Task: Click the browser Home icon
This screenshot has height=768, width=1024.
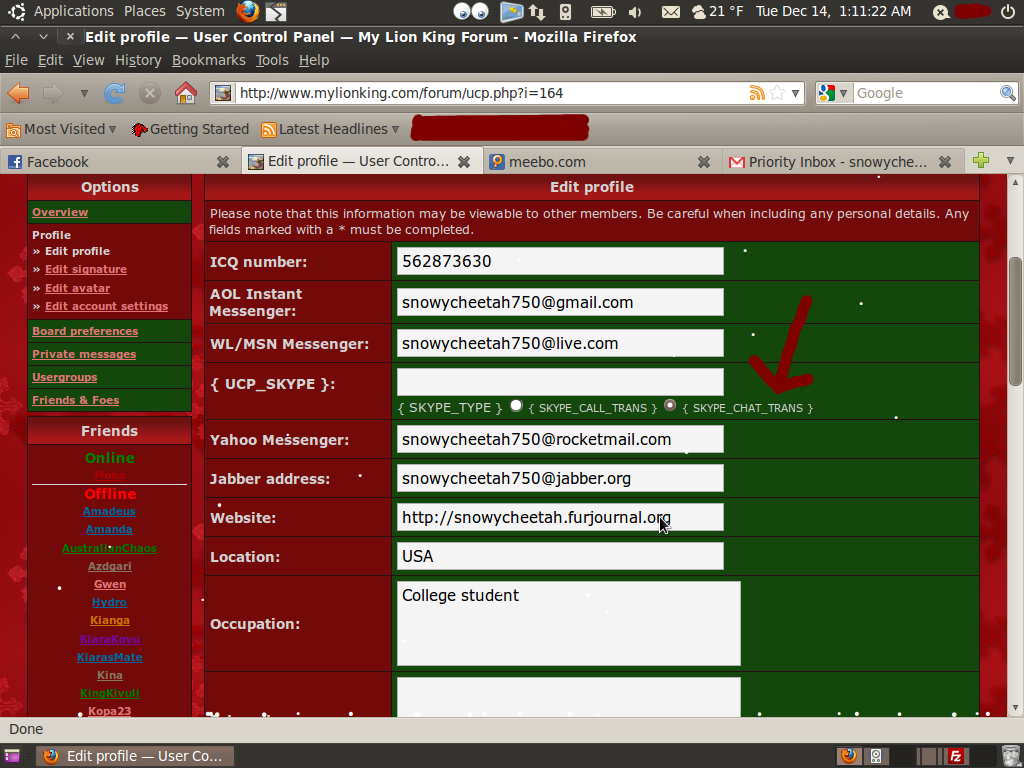Action: tap(185, 93)
